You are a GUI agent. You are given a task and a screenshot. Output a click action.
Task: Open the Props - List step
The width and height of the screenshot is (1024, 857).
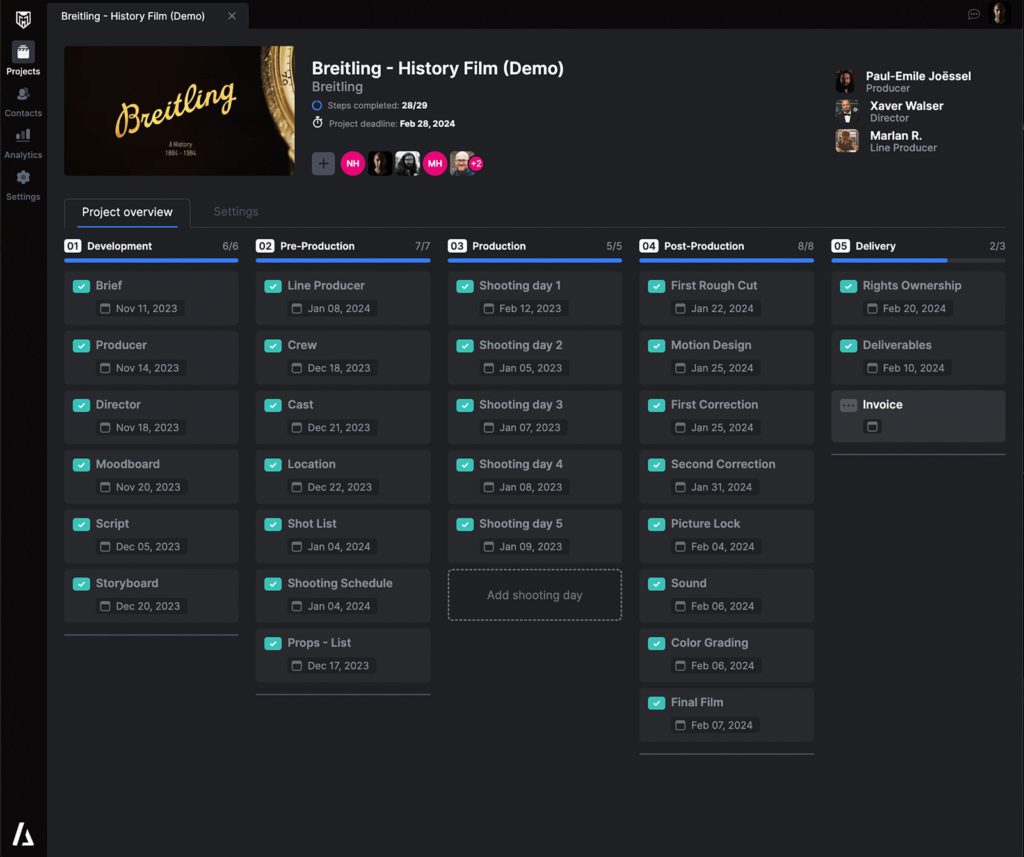pos(343,655)
